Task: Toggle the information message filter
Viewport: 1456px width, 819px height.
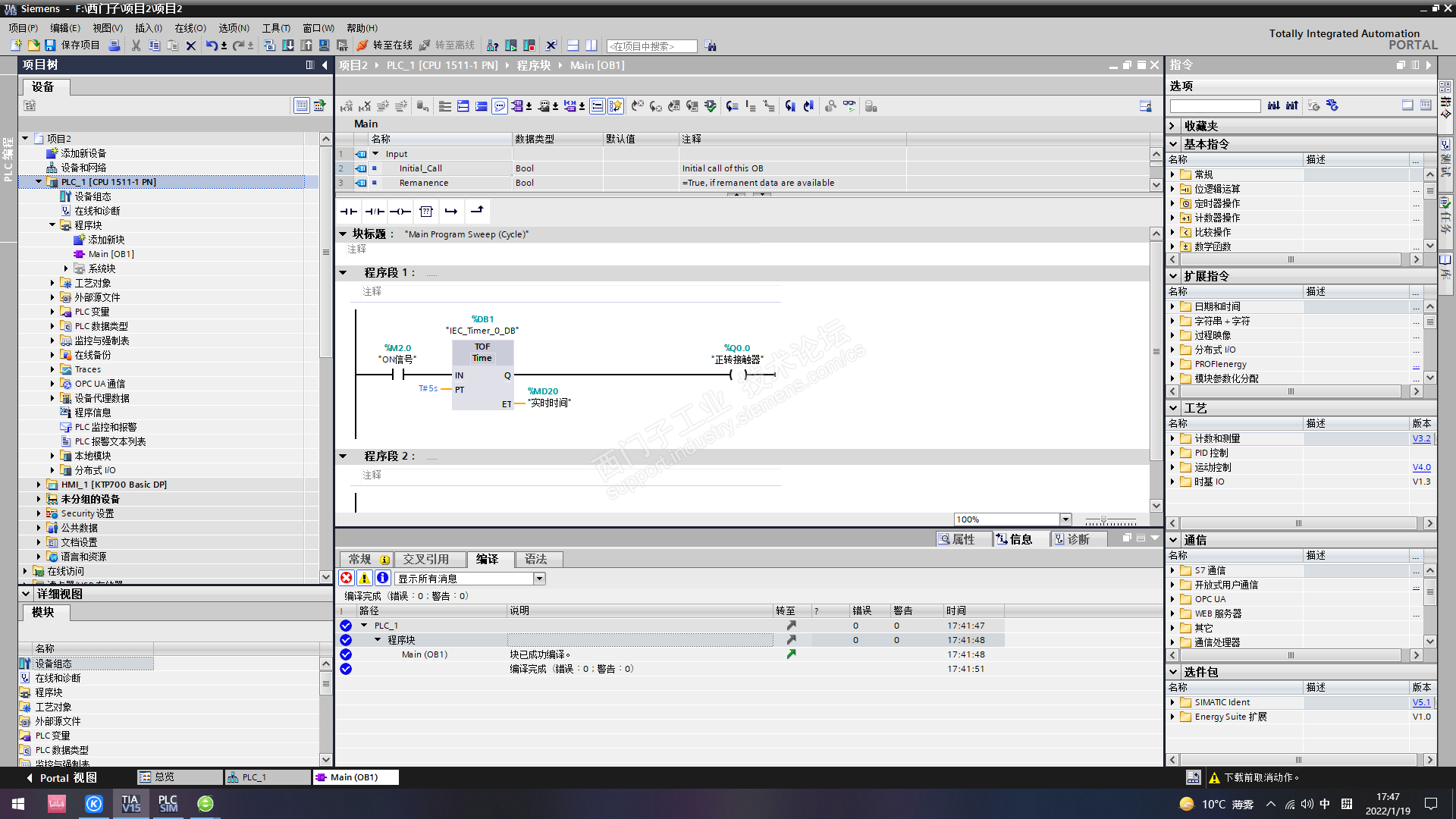Action: point(383,578)
